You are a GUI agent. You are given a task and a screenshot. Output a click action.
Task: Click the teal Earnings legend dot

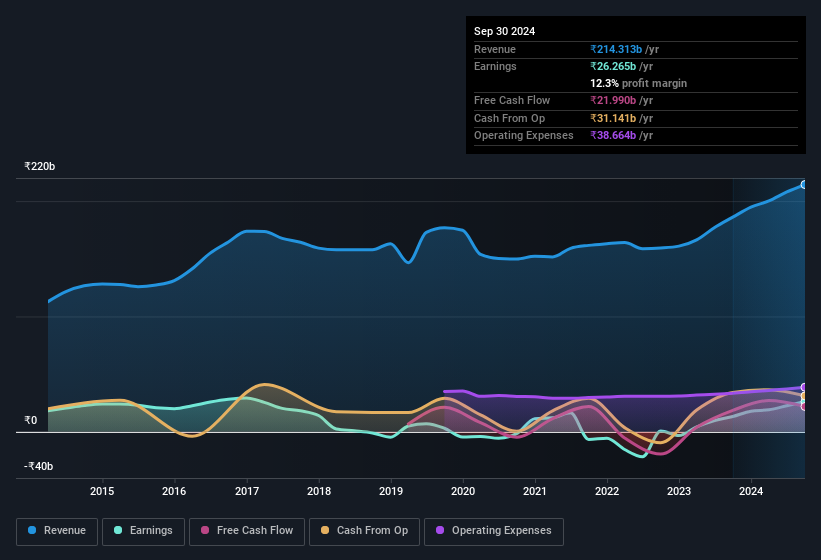[118, 530]
